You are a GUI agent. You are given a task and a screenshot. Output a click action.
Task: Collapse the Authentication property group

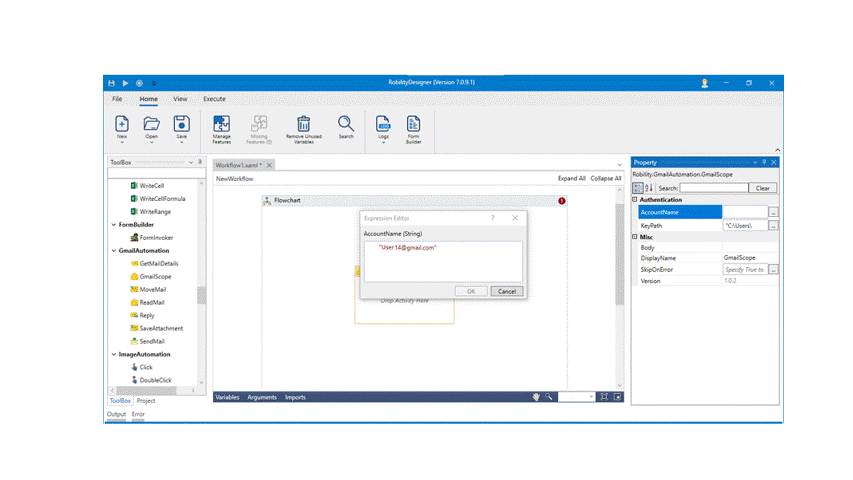click(x=636, y=200)
